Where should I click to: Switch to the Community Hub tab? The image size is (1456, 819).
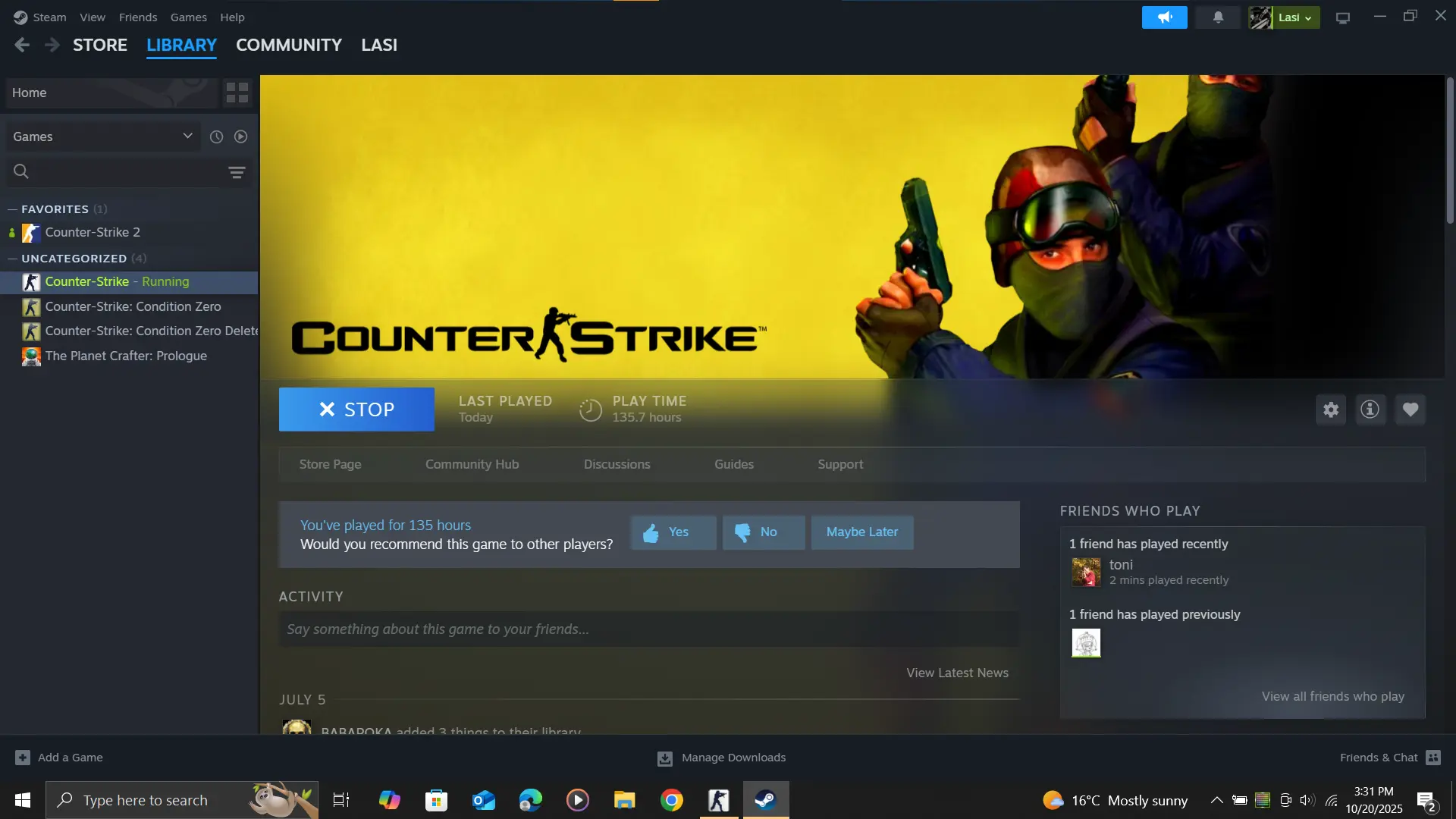(472, 464)
